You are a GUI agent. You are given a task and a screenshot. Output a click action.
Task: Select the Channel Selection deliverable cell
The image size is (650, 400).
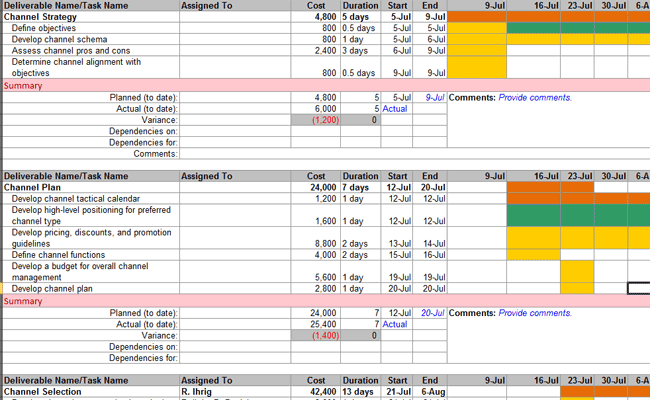click(x=91, y=392)
